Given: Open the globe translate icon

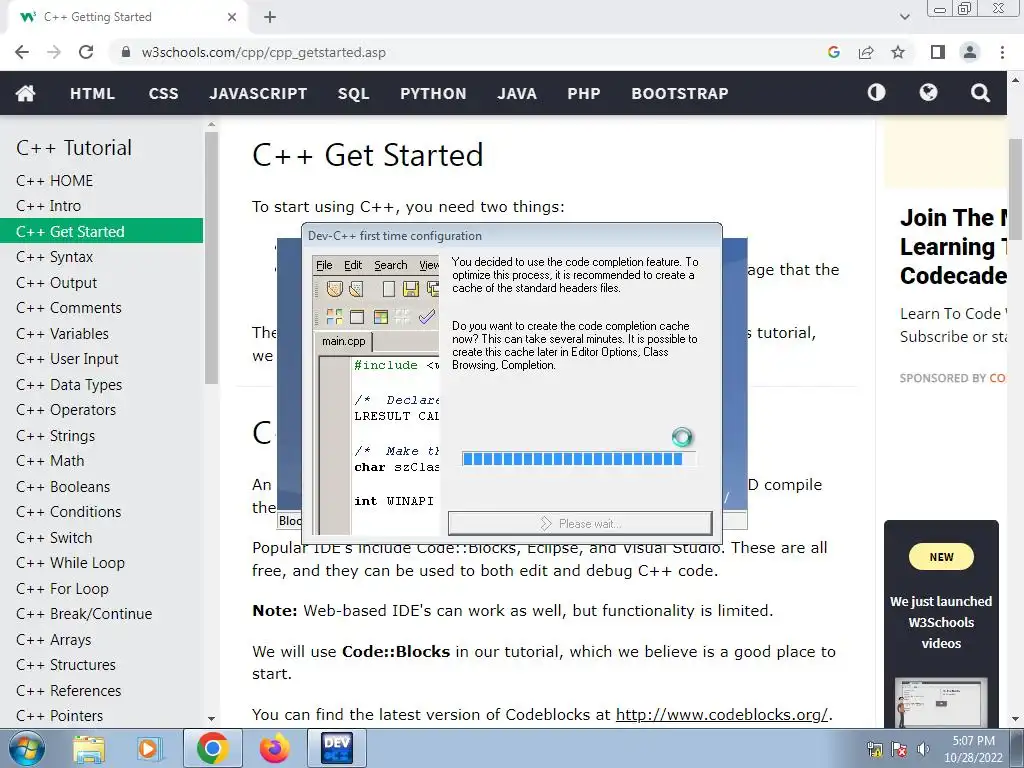Looking at the screenshot, I should pyautogui.click(x=928, y=93).
